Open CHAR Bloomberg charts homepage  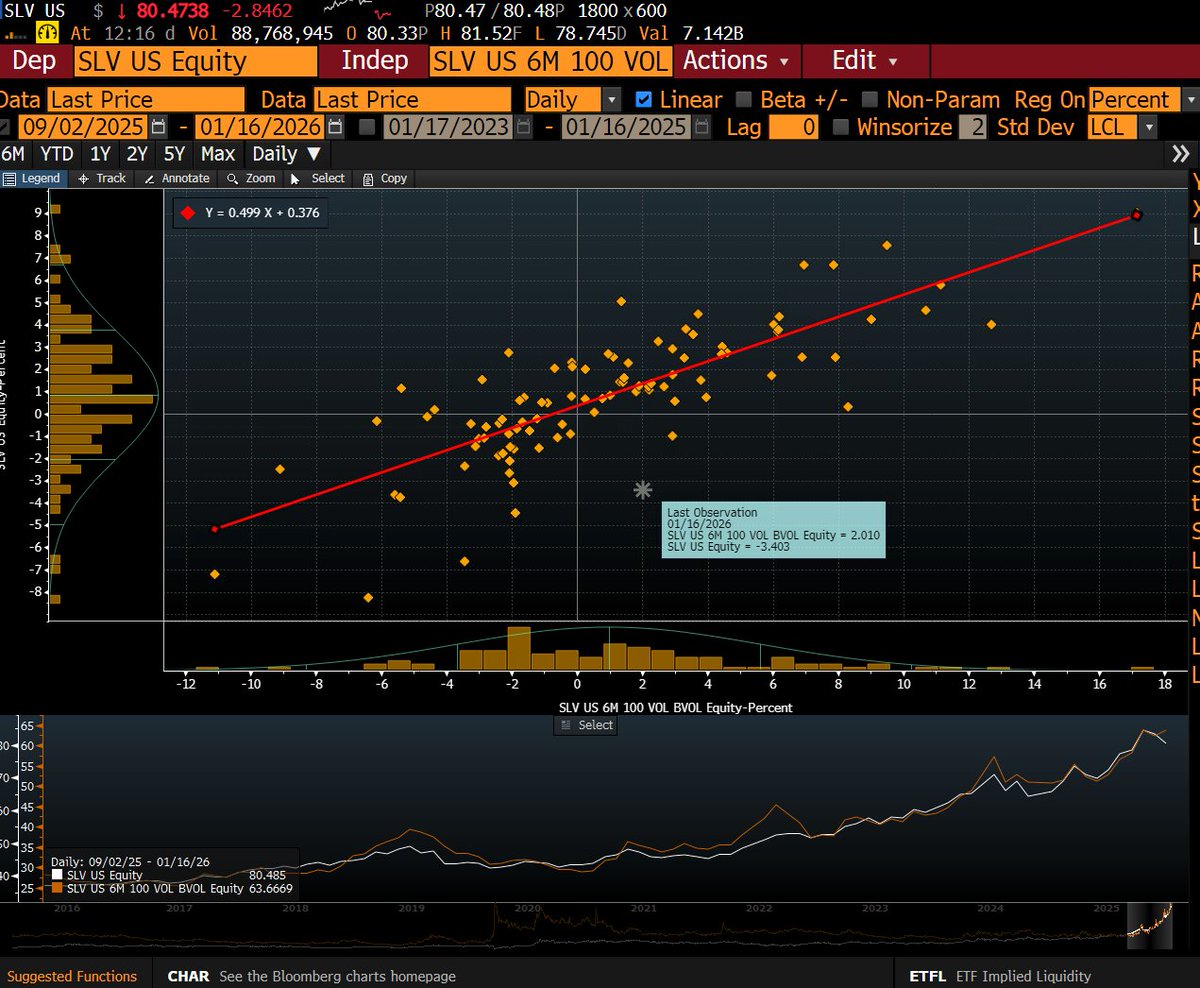312,976
